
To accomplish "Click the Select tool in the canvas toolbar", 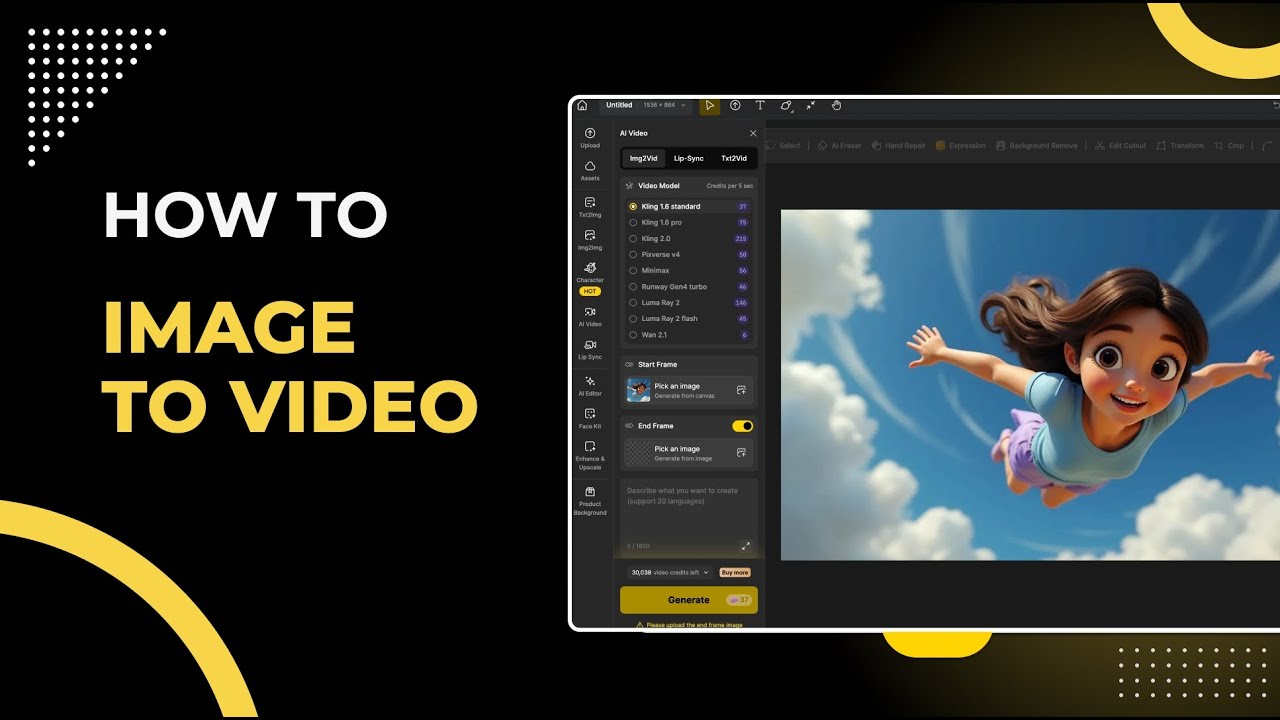I will (x=782, y=146).
